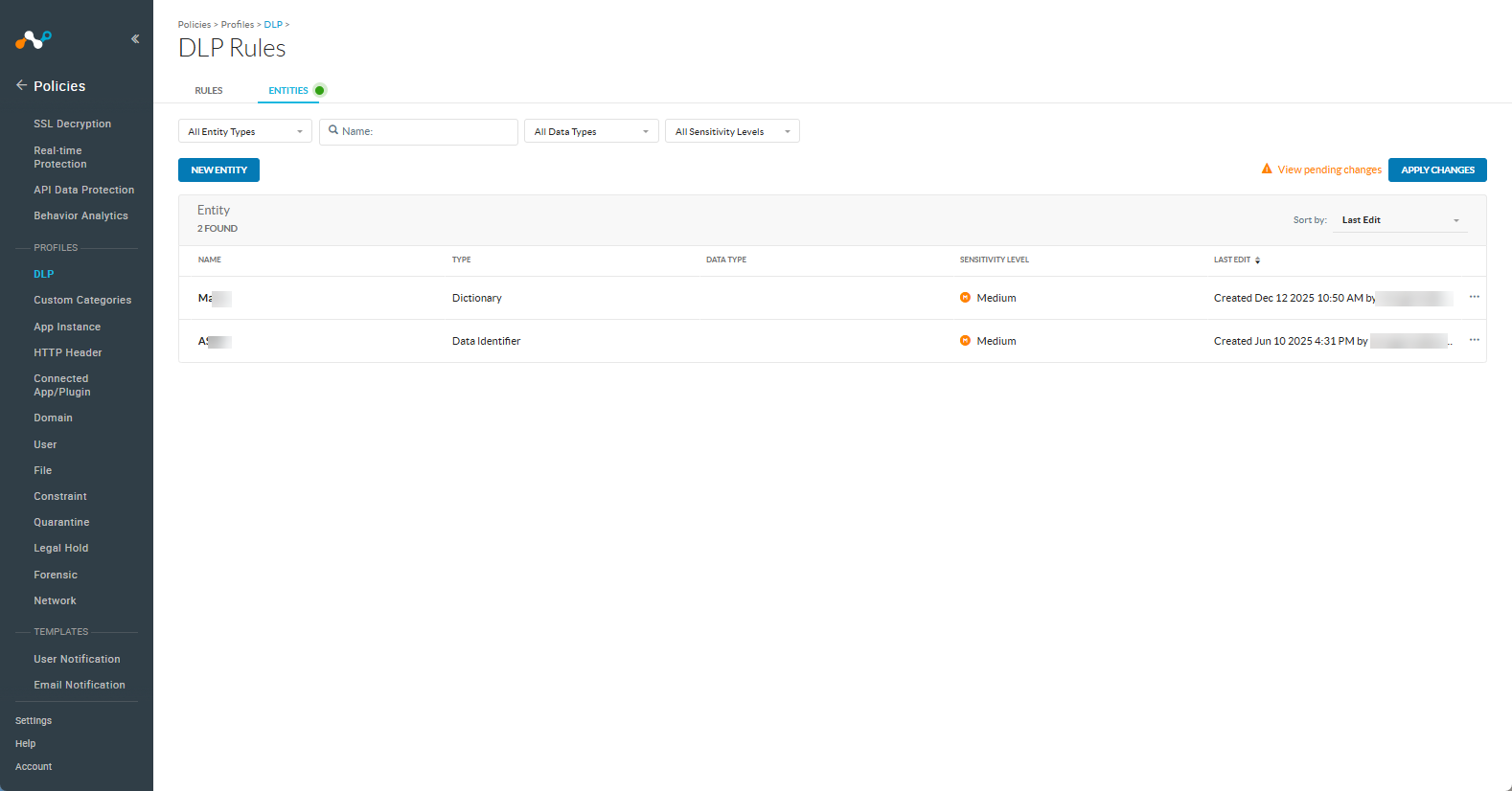The height and width of the screenshot is (791, 1512).
Task: Toggle sort order on Last Edit column
Action: click(x=1257, y=260)
